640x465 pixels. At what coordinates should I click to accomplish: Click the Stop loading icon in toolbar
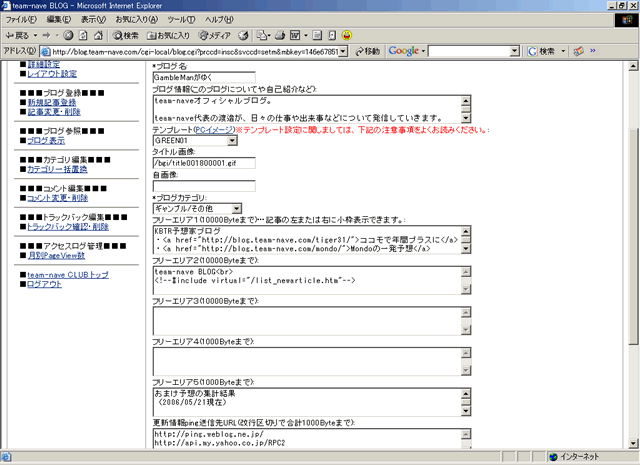click(x=67, y=35)
